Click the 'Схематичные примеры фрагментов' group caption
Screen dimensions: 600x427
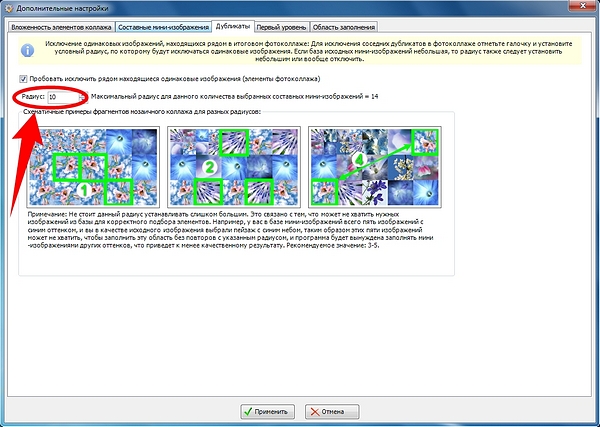point(142,112)
